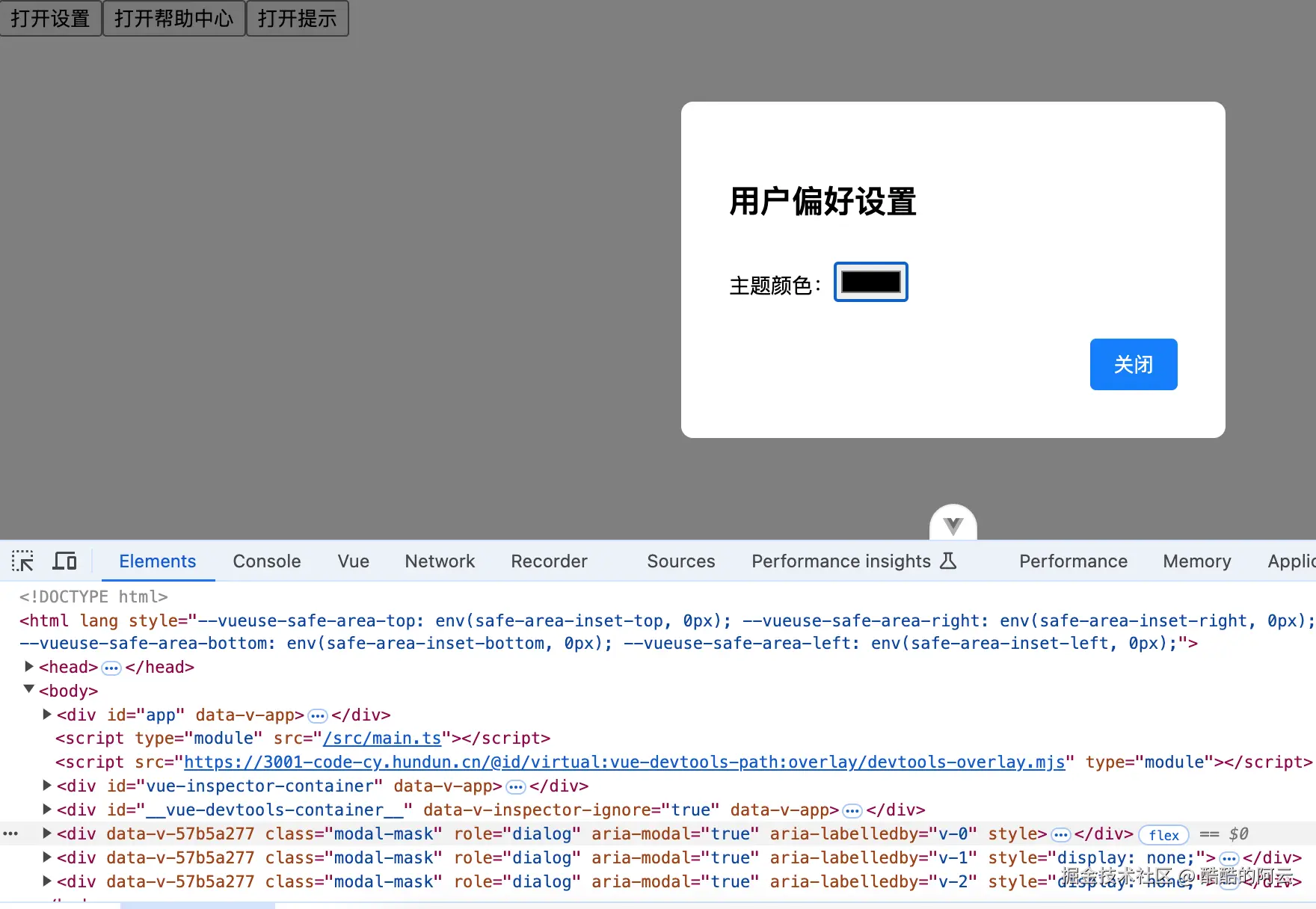This screenshot has height=909, width=1316.
Task: Click the 打开设置 button
Action: pyautogui.click(x=51, y=18)
